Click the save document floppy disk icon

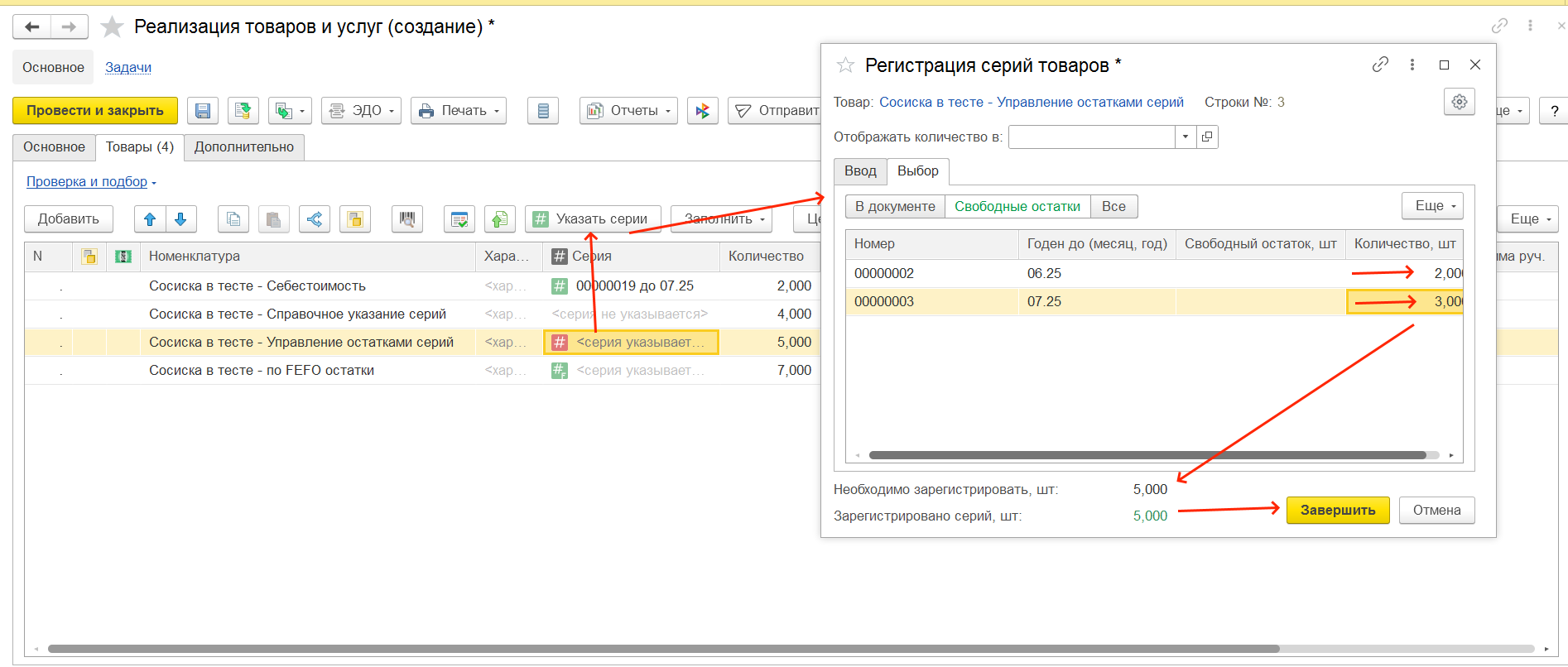(203, 111)
